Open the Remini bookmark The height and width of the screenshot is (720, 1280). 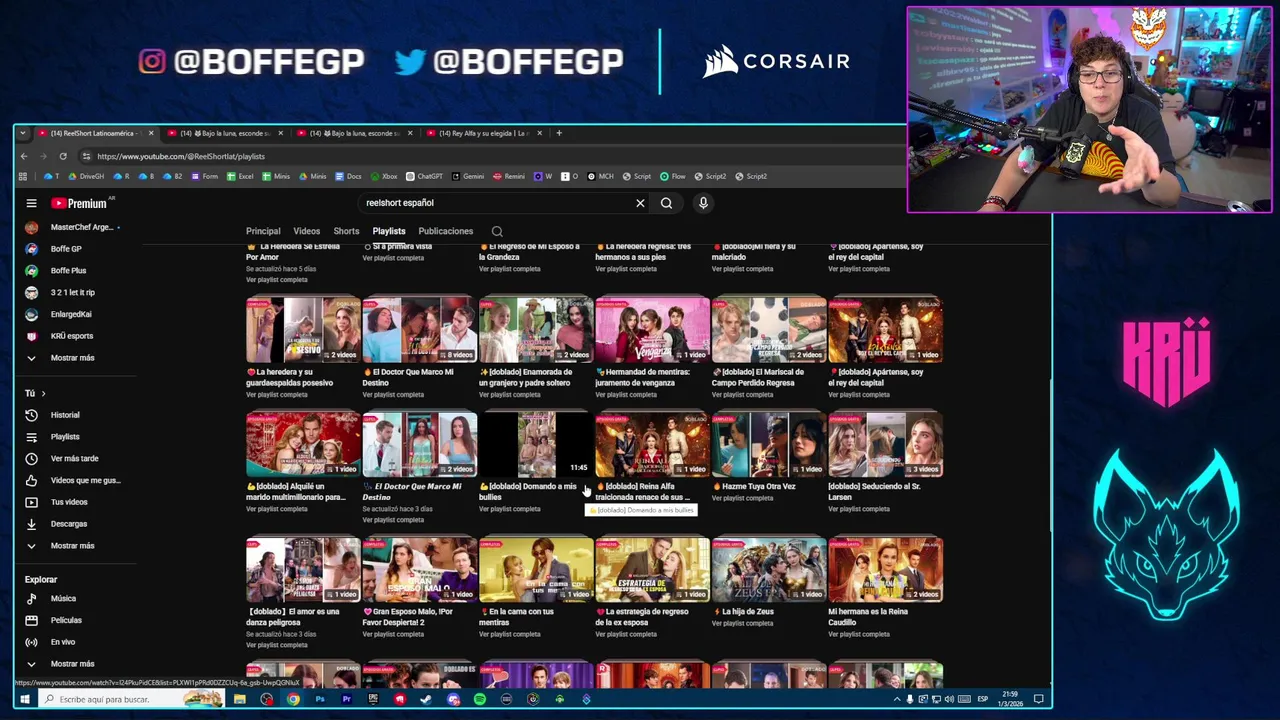click(x=509, y=176)
